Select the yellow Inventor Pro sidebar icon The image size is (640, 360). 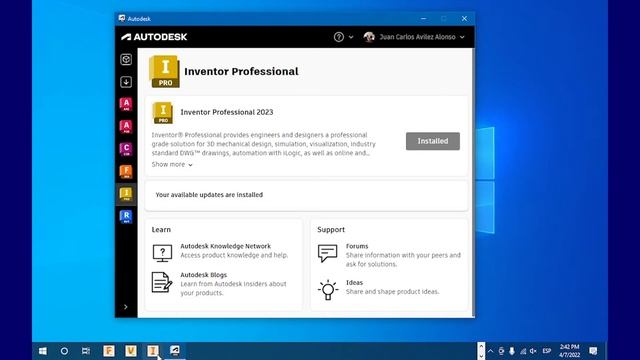click(x=126, y=194)
